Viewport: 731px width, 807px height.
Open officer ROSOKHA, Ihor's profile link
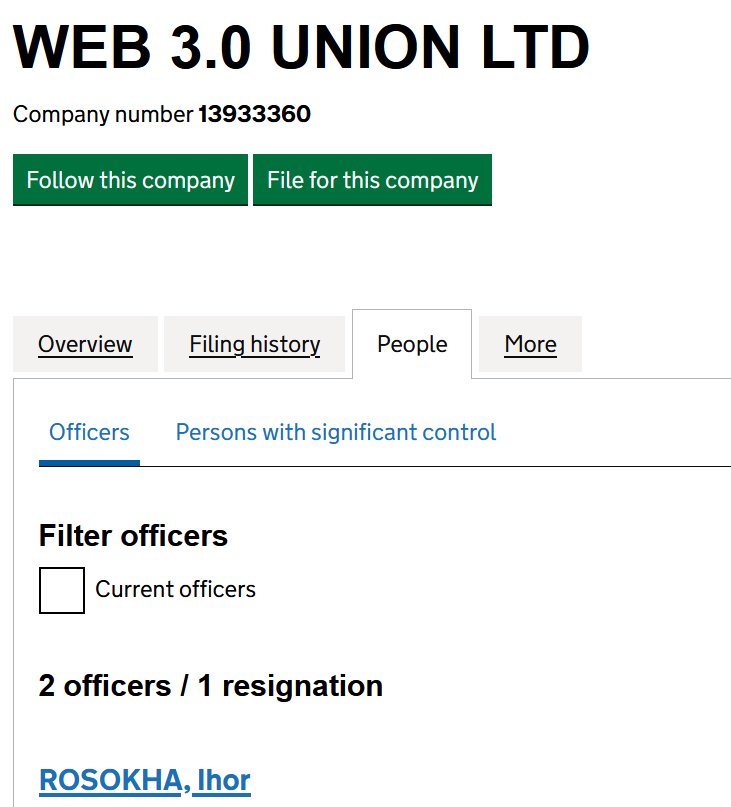[144, 780]
